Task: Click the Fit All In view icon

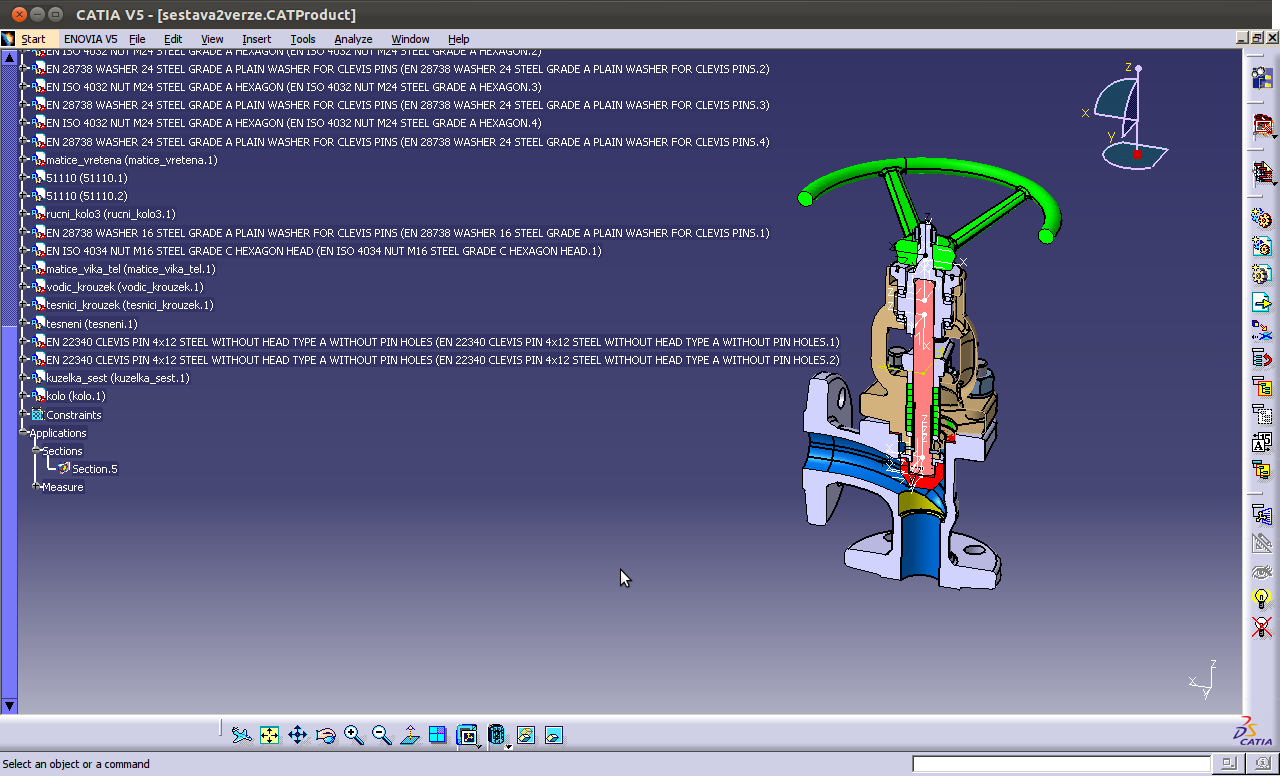Action: pyautogui.click(x=269, y=735)
